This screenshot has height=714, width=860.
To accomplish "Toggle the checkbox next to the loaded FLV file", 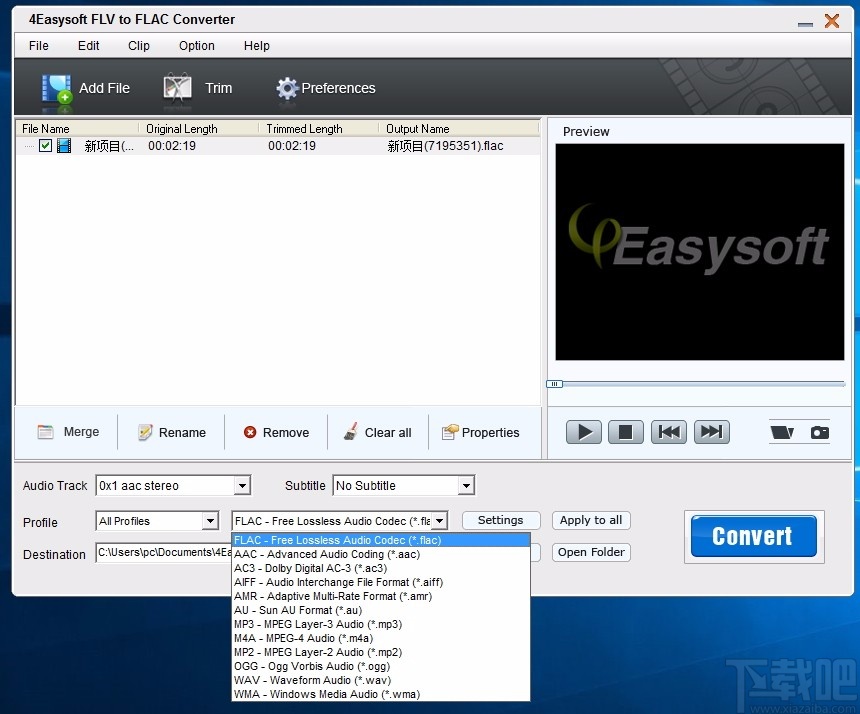I will coord(45,145).
